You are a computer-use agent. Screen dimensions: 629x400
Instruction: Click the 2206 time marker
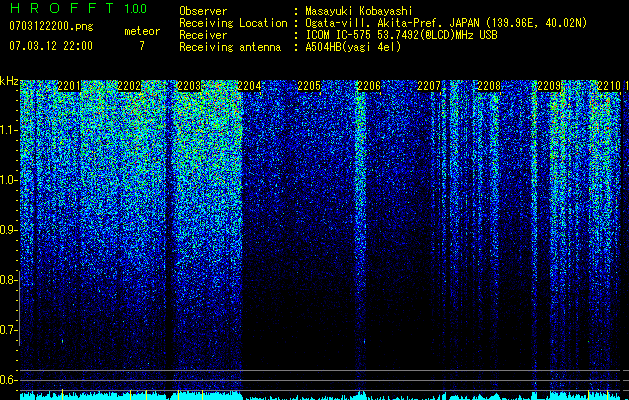[x=369, y=86]
